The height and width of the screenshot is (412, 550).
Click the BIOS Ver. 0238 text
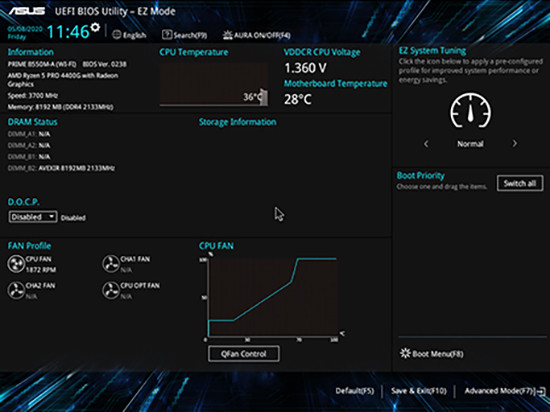tap(105, 64)
